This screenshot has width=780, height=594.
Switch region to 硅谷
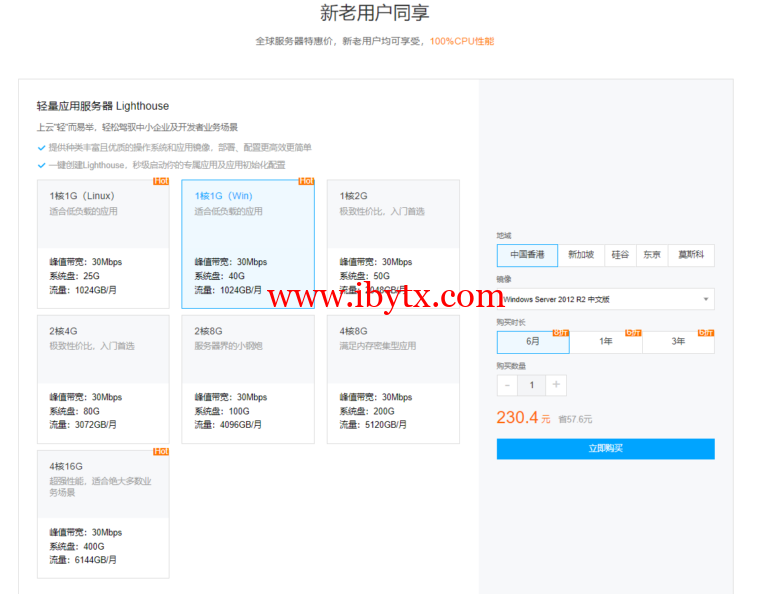(621, 255)
